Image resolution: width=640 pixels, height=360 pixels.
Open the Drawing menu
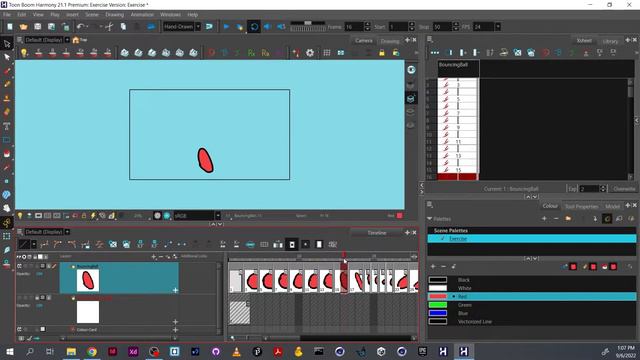[114, 14]
